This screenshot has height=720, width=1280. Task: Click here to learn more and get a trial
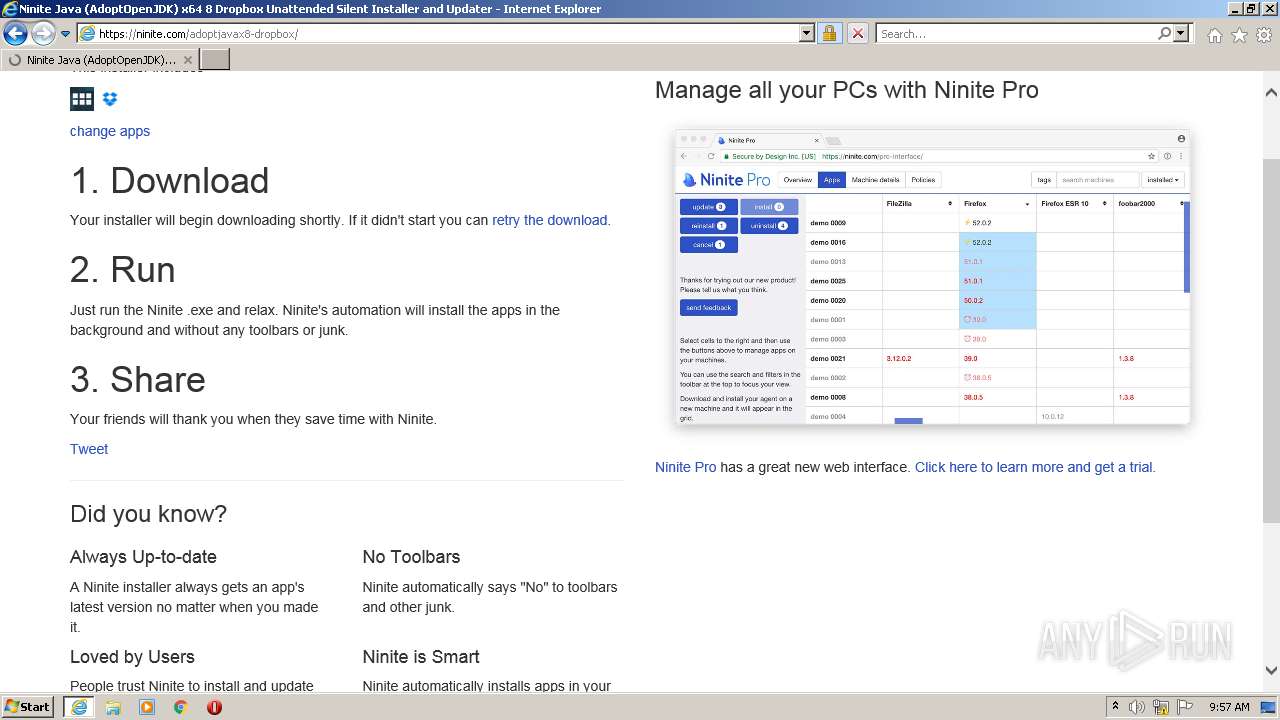[1035, 467]
